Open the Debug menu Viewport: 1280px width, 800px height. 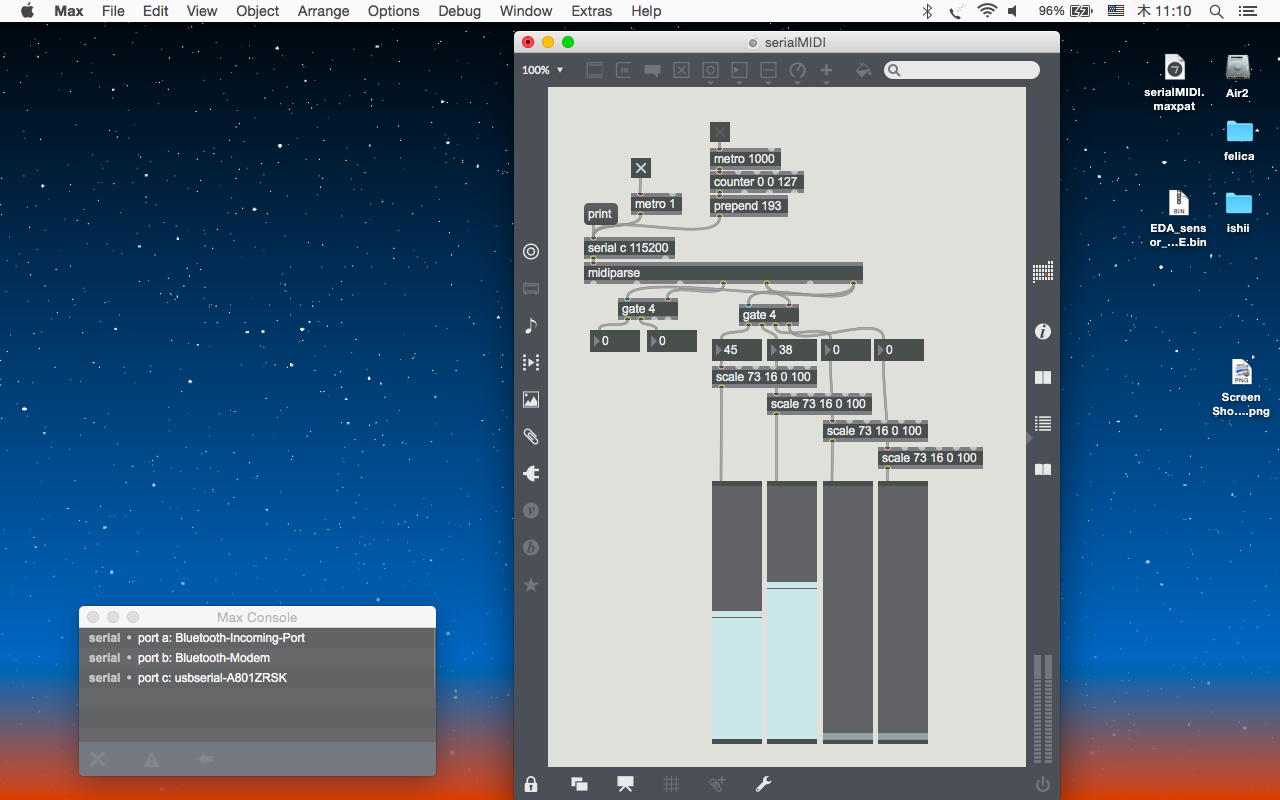click(x=459, y=11)
